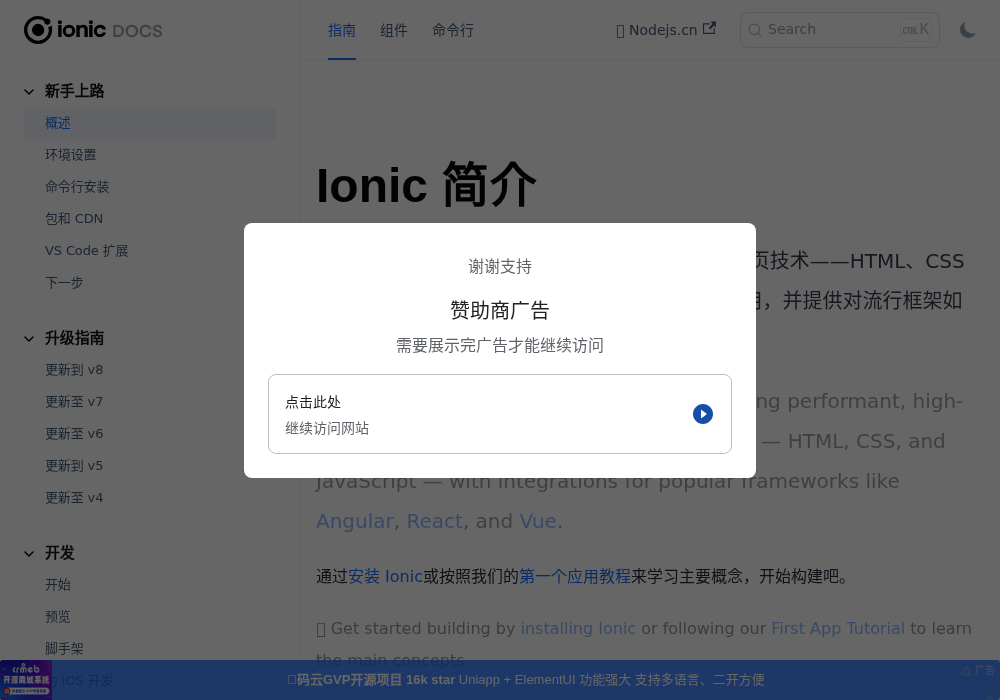
Task: Follow the Vue link
Action: click(538, 521)
